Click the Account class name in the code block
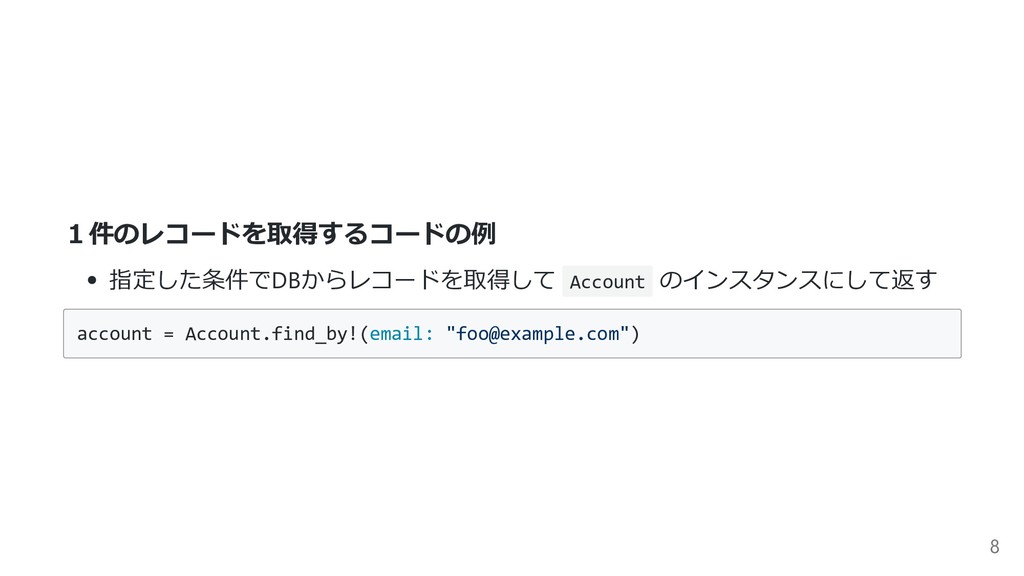 pos(223,334)
